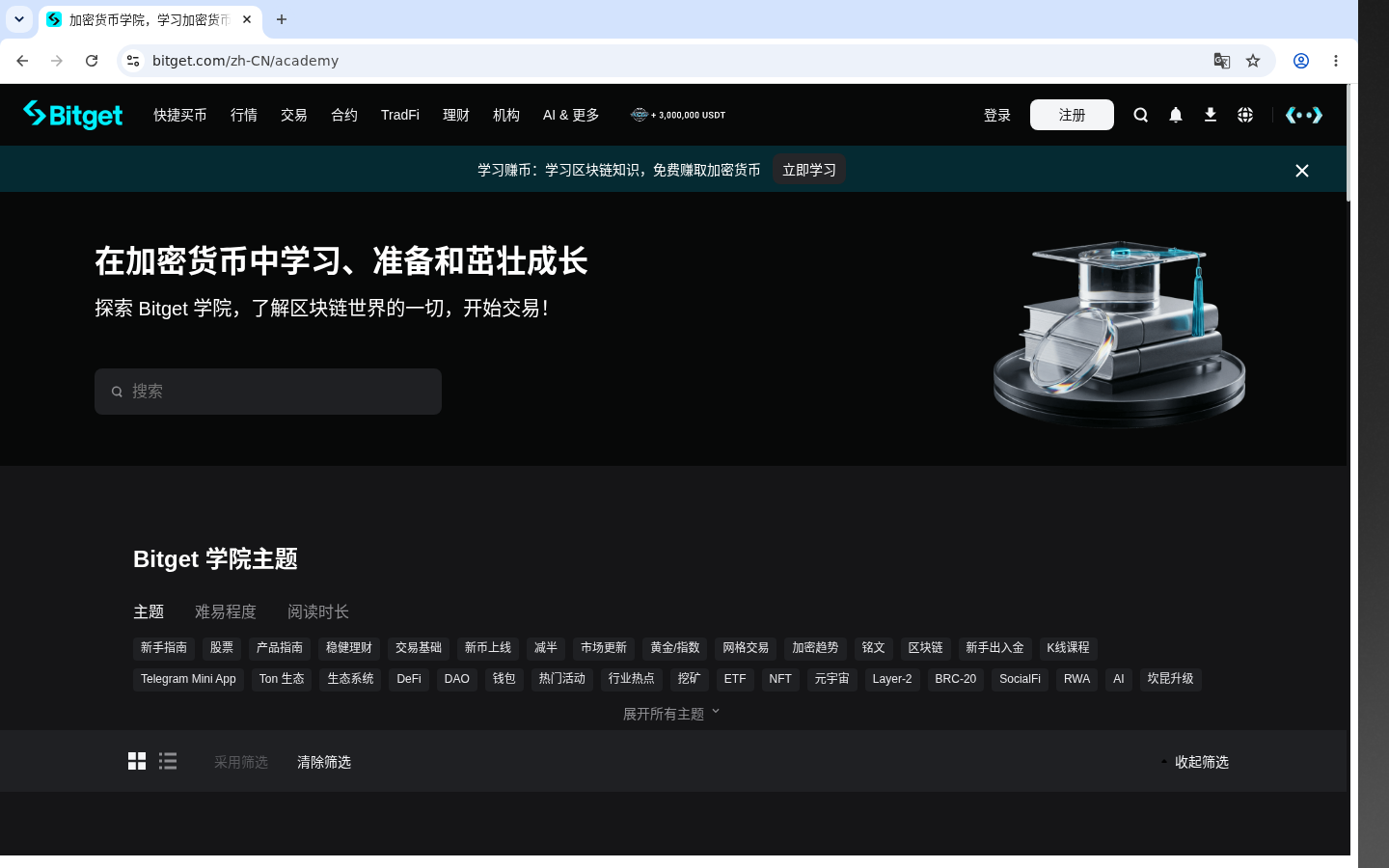Open the 行情 menu
The width and height of the screenshot is (1389, 868).
click(x=244, y=115)
